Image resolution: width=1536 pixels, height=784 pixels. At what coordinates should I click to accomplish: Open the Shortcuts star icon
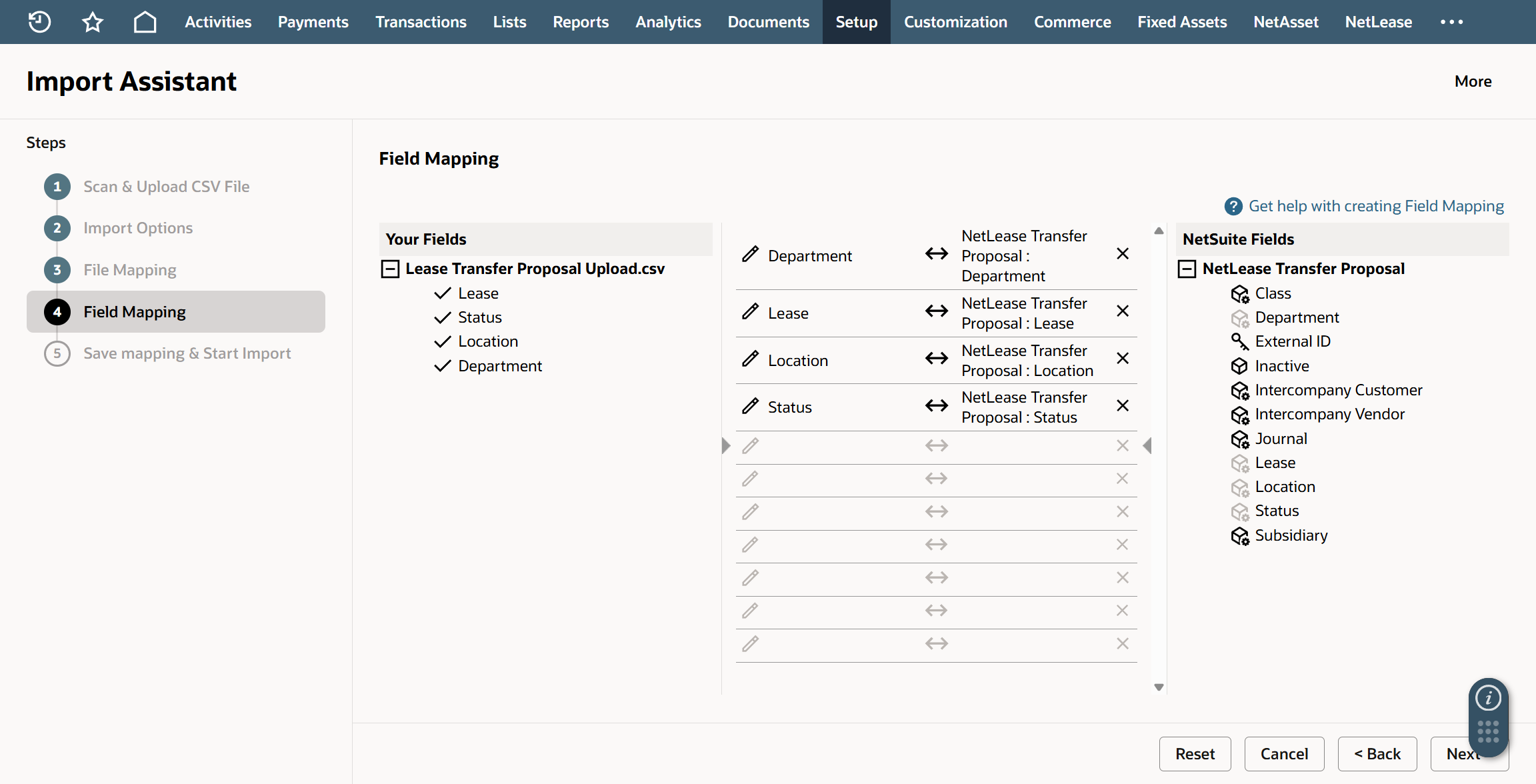[x=93, y=22]
